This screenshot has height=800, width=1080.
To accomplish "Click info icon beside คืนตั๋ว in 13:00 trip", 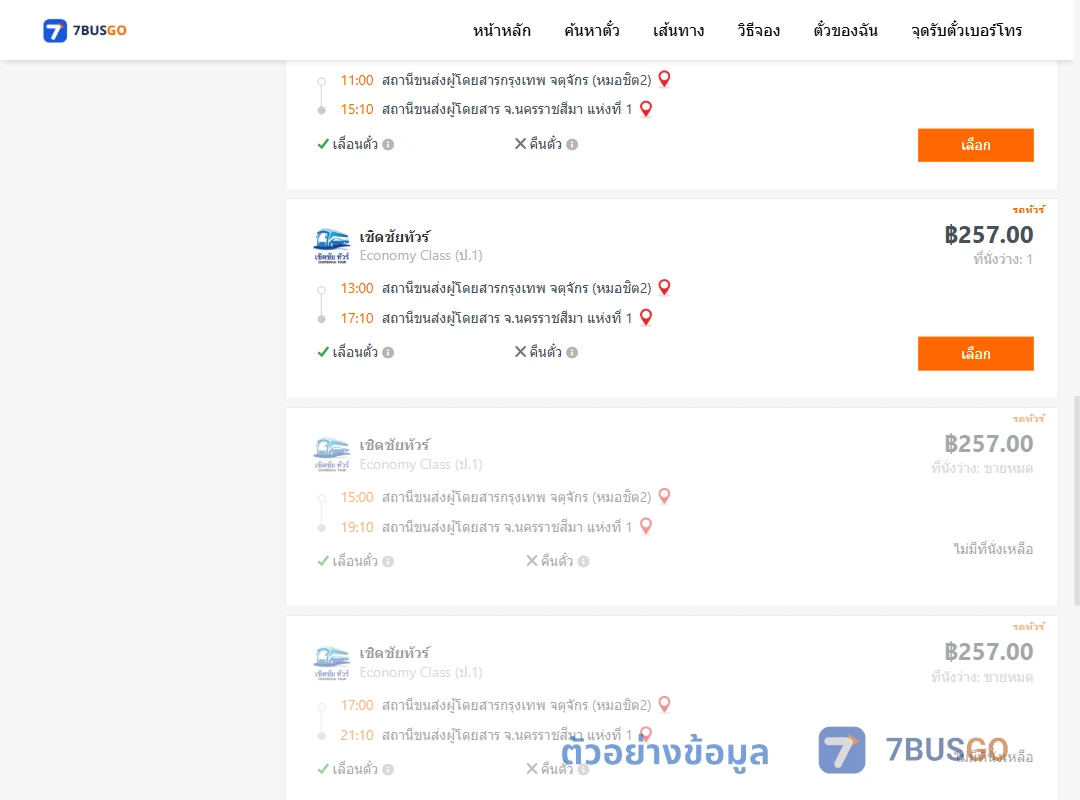I will [572, 353].
